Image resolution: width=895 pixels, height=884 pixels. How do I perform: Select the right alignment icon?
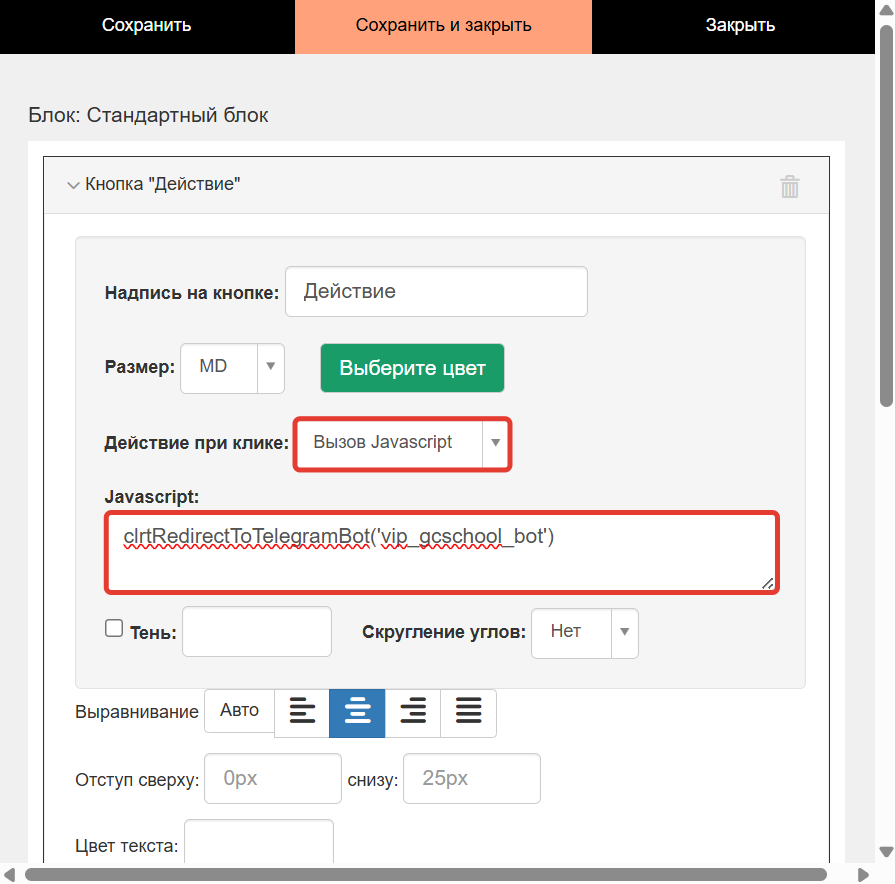coord(413,713)
